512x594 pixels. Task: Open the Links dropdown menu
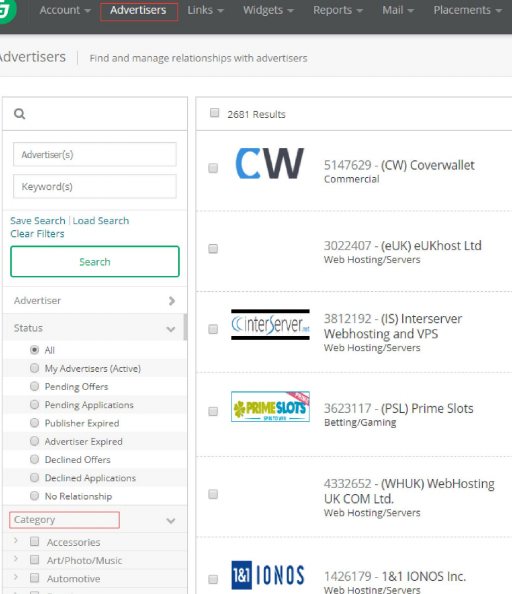[x=205, y=10]
